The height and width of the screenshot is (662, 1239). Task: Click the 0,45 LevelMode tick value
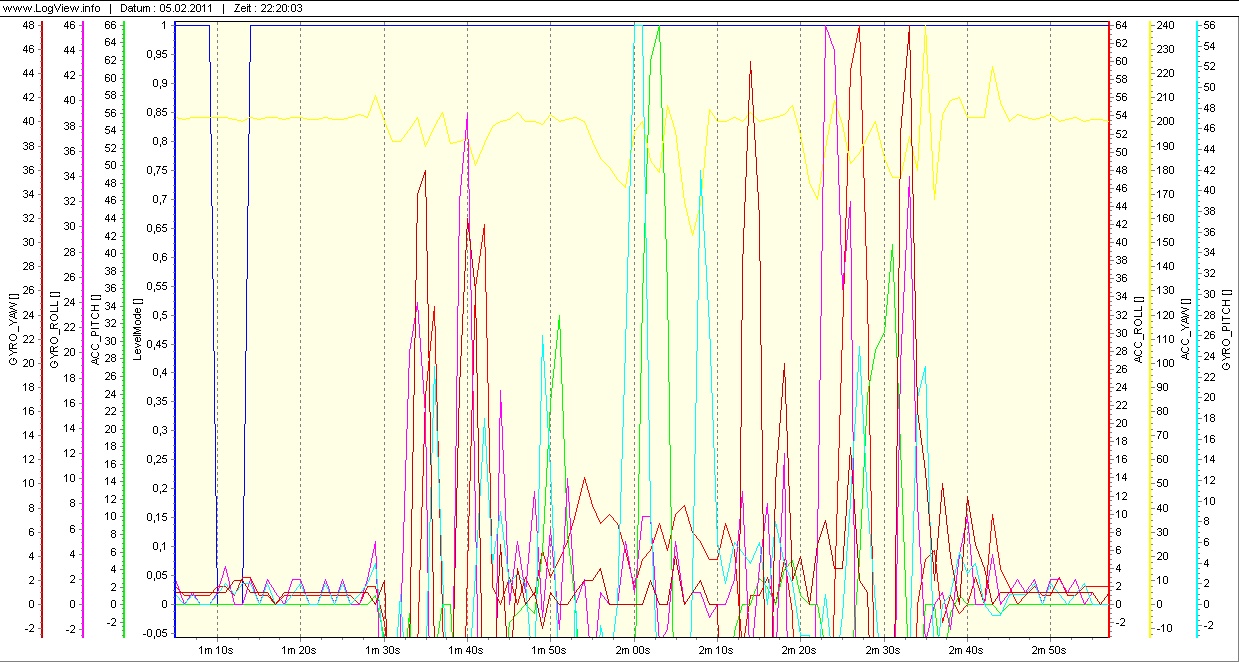click(x=159, y=344)
